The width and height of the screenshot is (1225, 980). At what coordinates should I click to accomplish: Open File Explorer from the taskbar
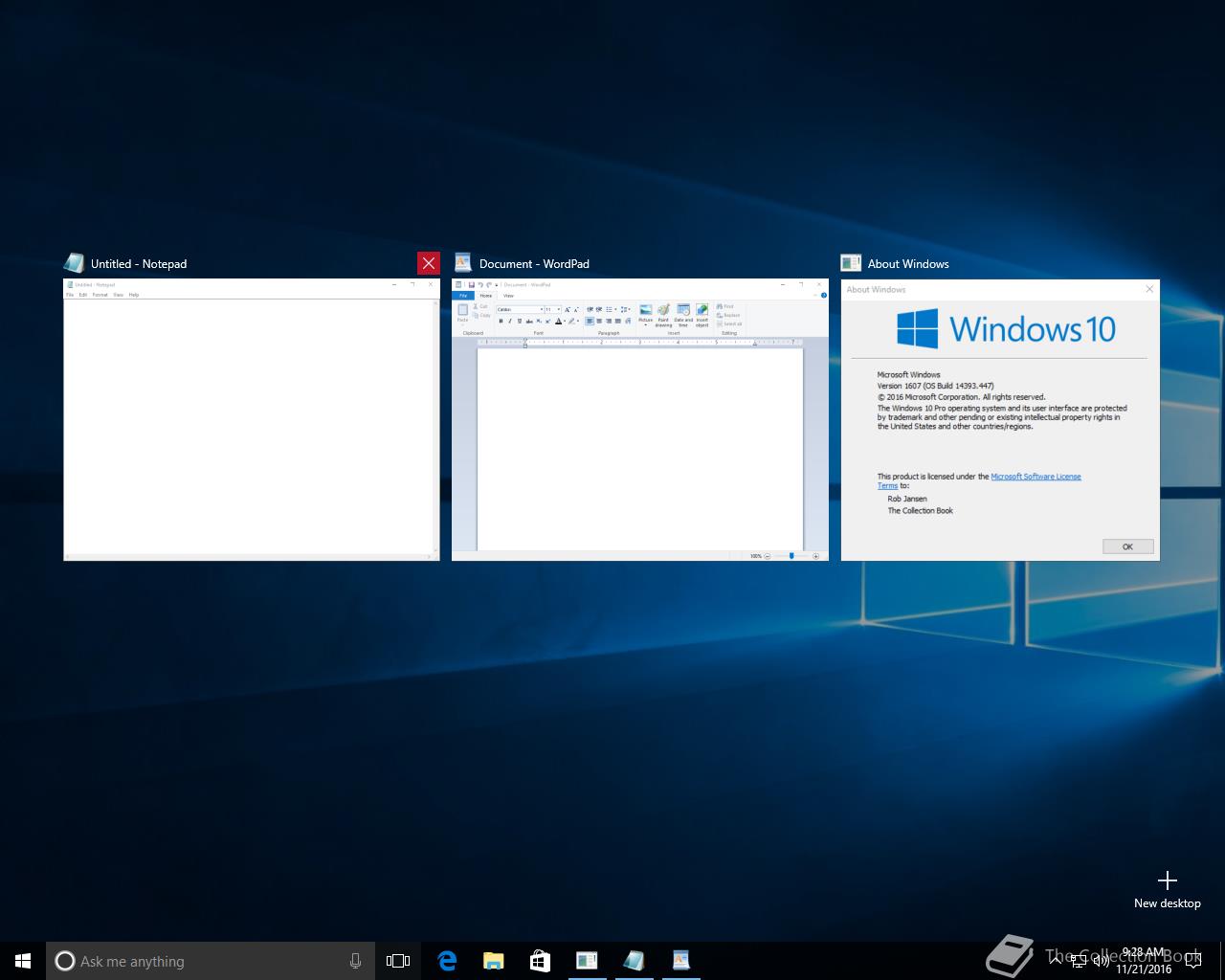[493, 961]
